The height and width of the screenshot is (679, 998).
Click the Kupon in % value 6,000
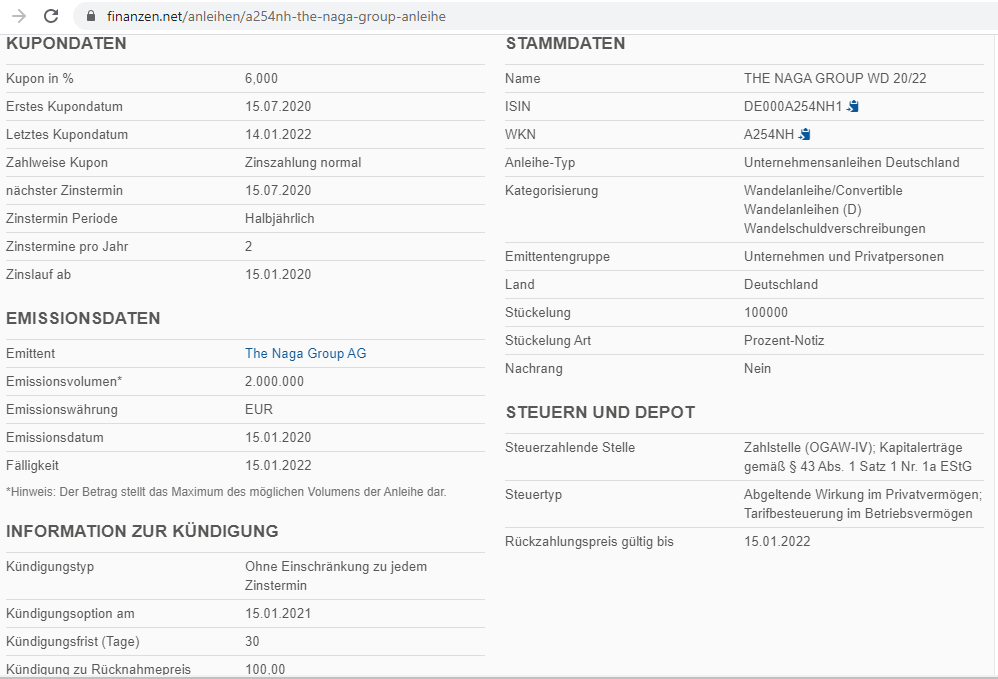coord(261,78)
